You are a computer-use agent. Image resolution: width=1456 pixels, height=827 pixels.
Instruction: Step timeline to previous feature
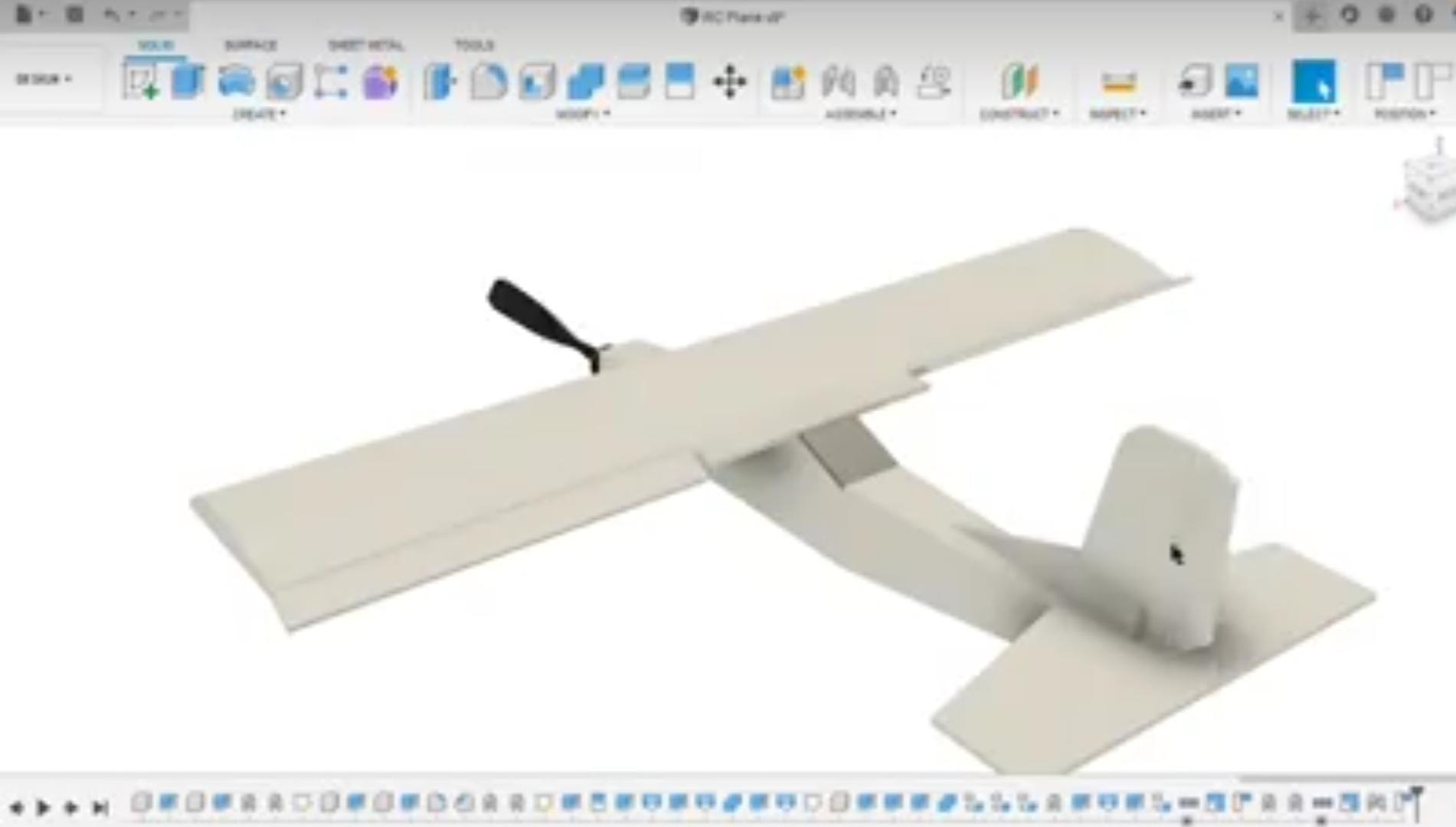point(16,807)
